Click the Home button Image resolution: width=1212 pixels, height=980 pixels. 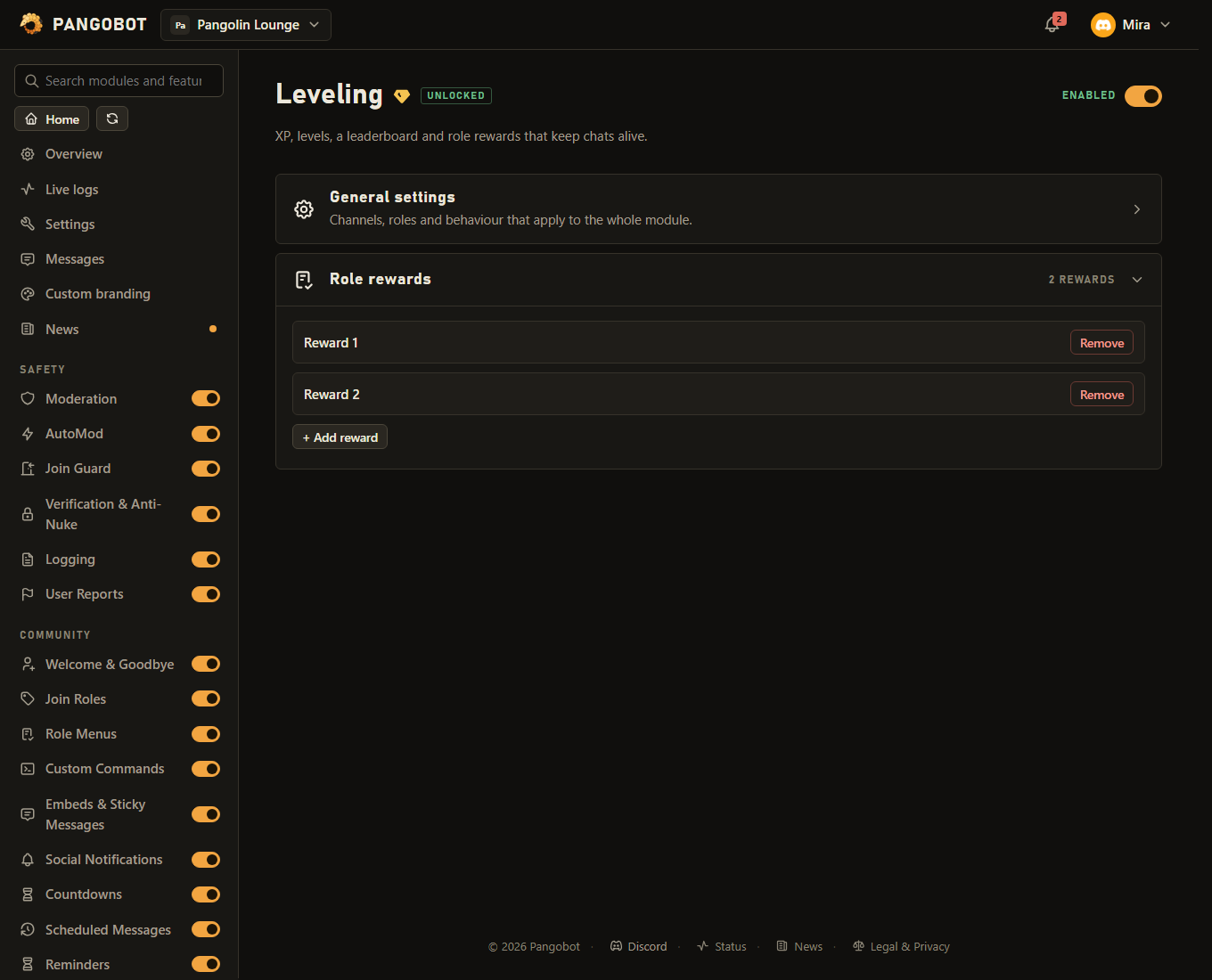(x=52, y=118)
